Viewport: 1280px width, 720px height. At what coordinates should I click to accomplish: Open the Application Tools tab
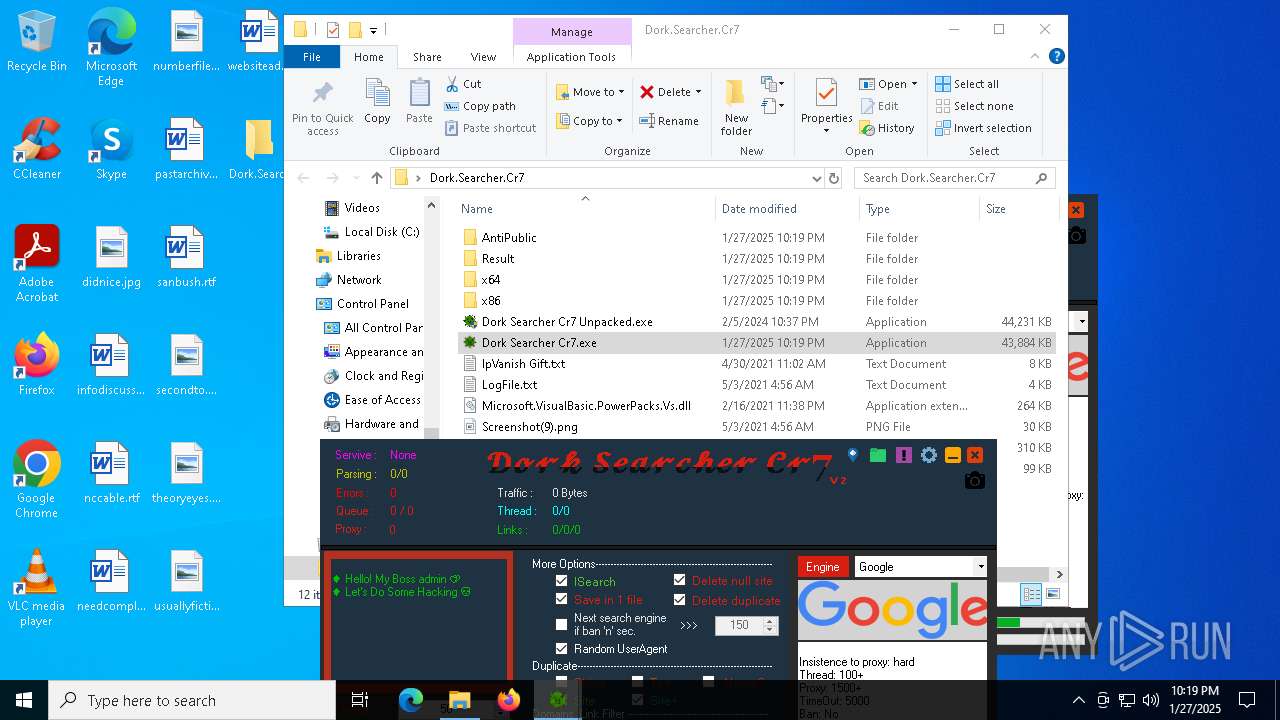point(571,57)
